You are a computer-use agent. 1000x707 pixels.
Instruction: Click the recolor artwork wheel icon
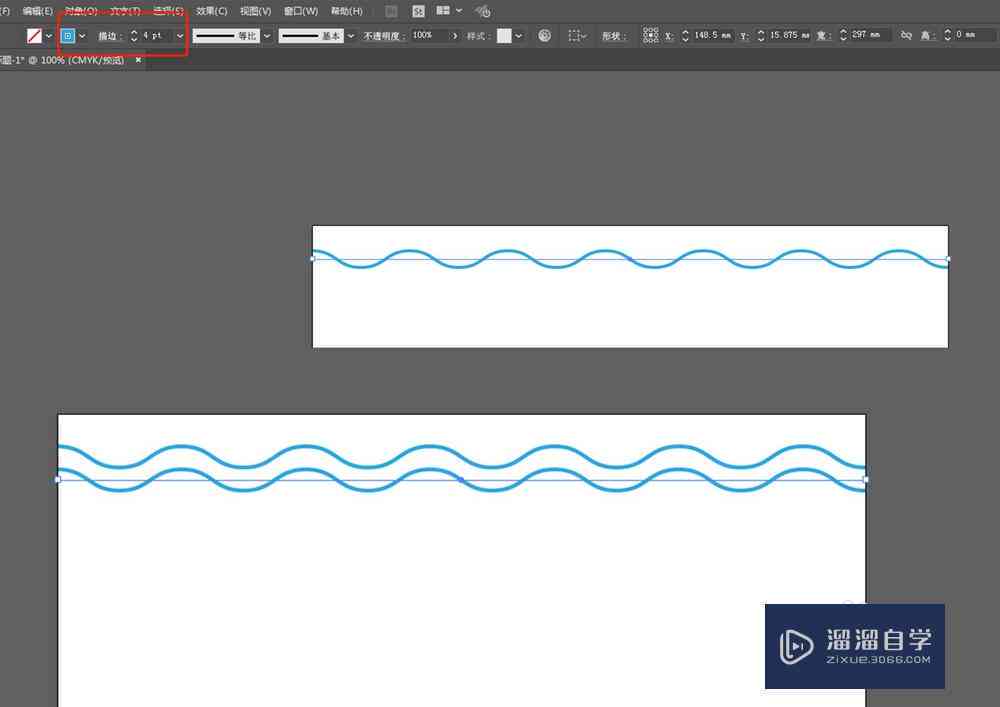click(x=544, y=36)
